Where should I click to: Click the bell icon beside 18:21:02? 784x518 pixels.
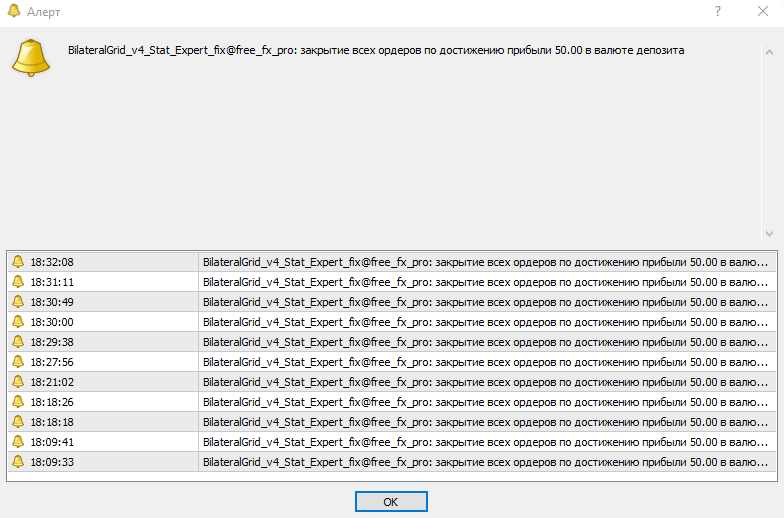tap(18, 382)
